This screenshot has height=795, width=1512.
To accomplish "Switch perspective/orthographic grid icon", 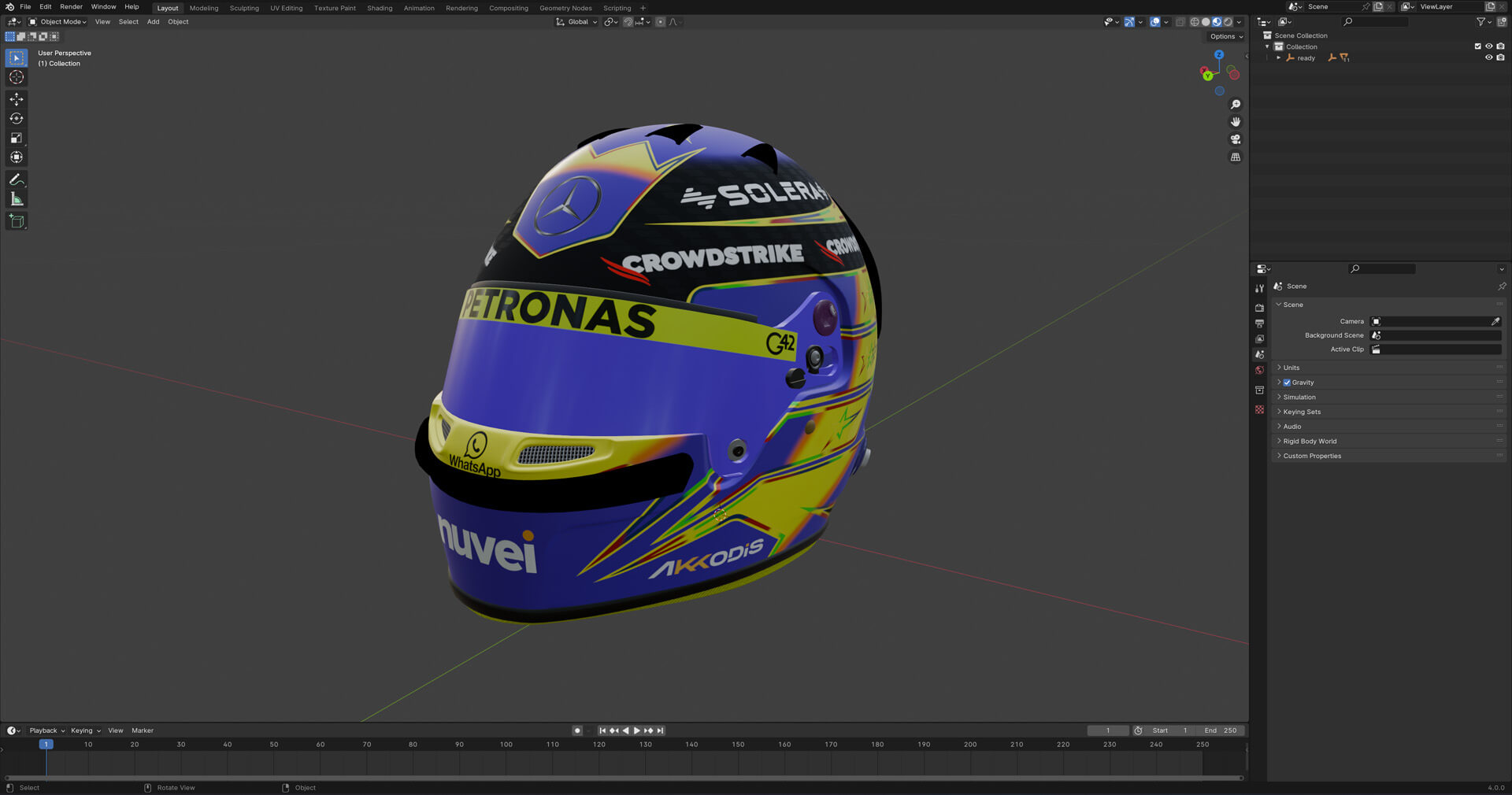I will click(1236, 157).
